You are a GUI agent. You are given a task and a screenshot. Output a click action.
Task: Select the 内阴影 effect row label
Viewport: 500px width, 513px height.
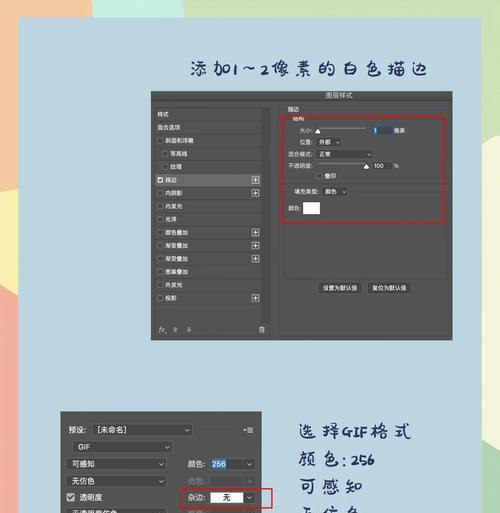pyautogui.click(x=174, y=193)
